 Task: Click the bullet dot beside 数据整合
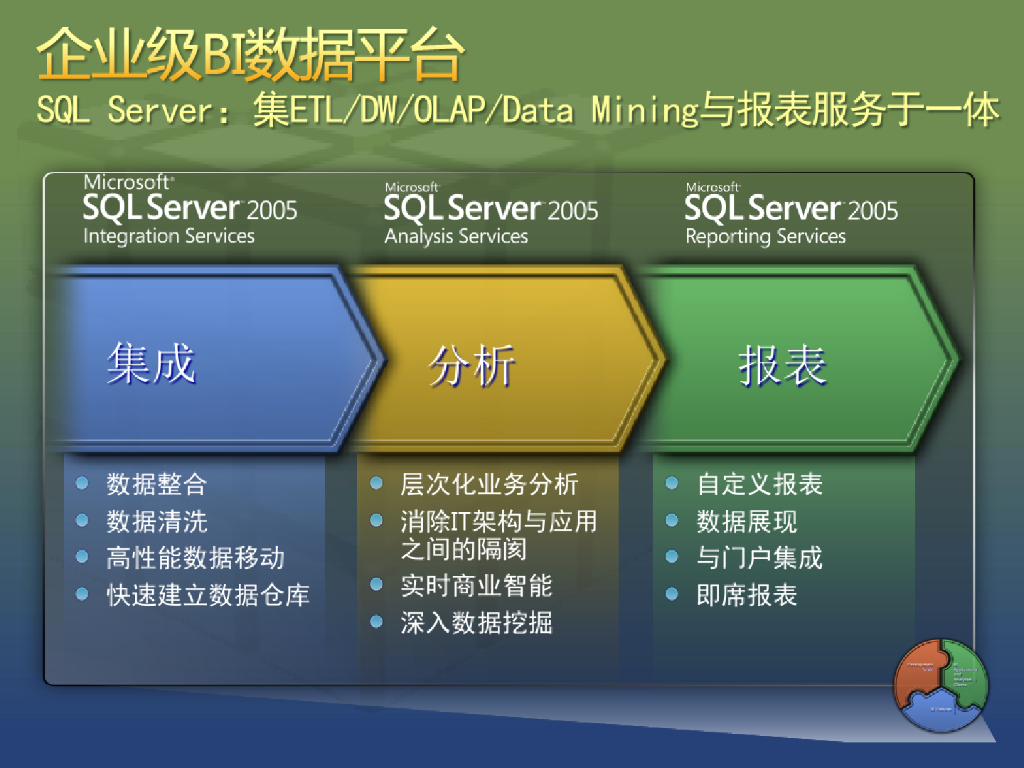[x=82, y=483]
